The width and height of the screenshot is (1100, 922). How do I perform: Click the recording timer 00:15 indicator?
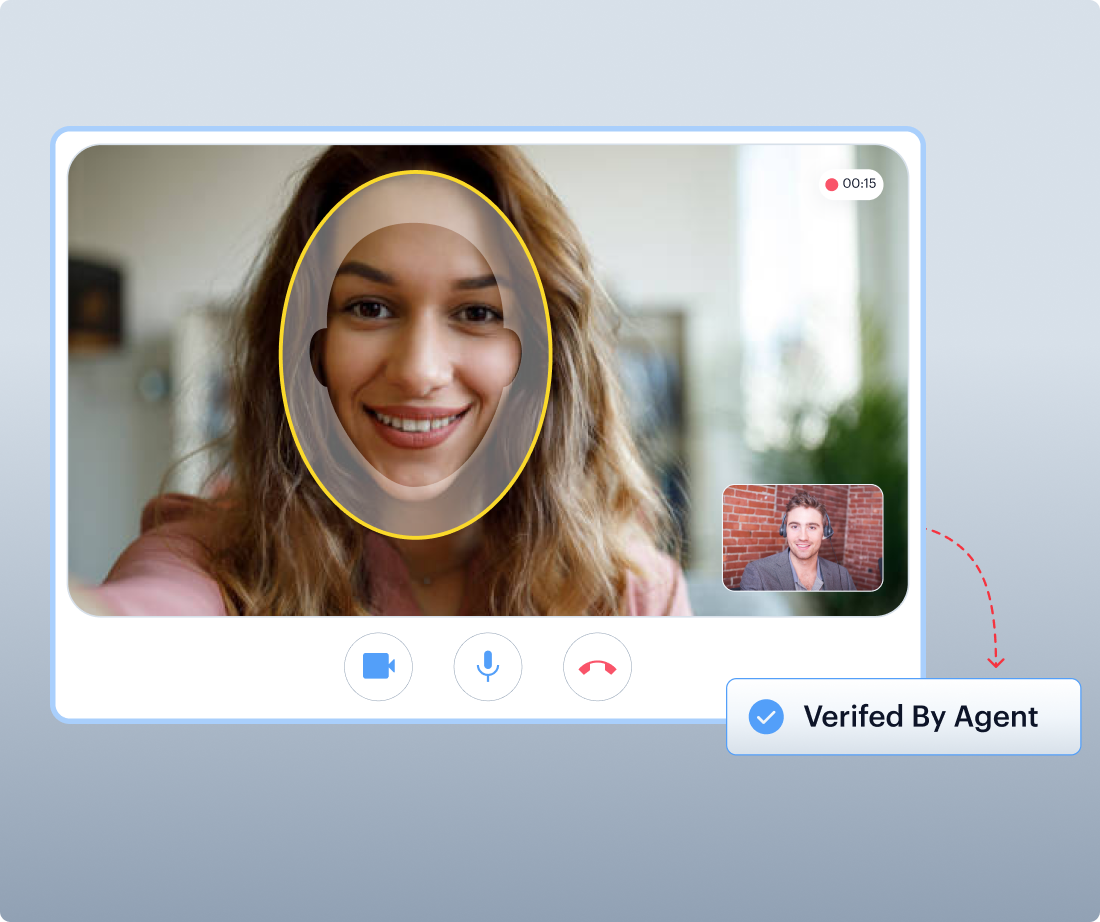(851, 184)
